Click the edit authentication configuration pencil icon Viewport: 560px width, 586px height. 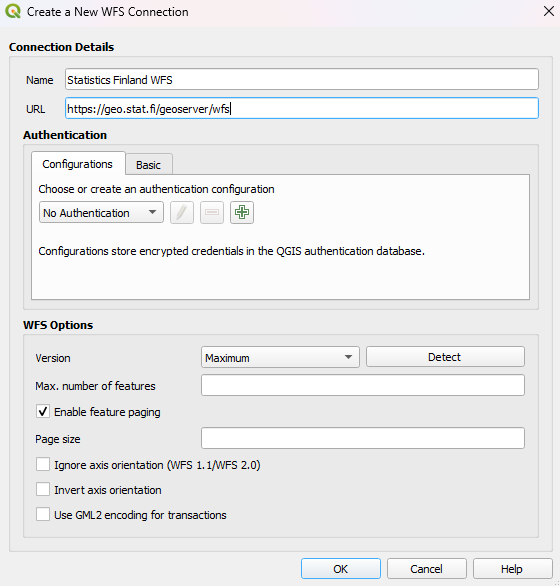[182, 213]
